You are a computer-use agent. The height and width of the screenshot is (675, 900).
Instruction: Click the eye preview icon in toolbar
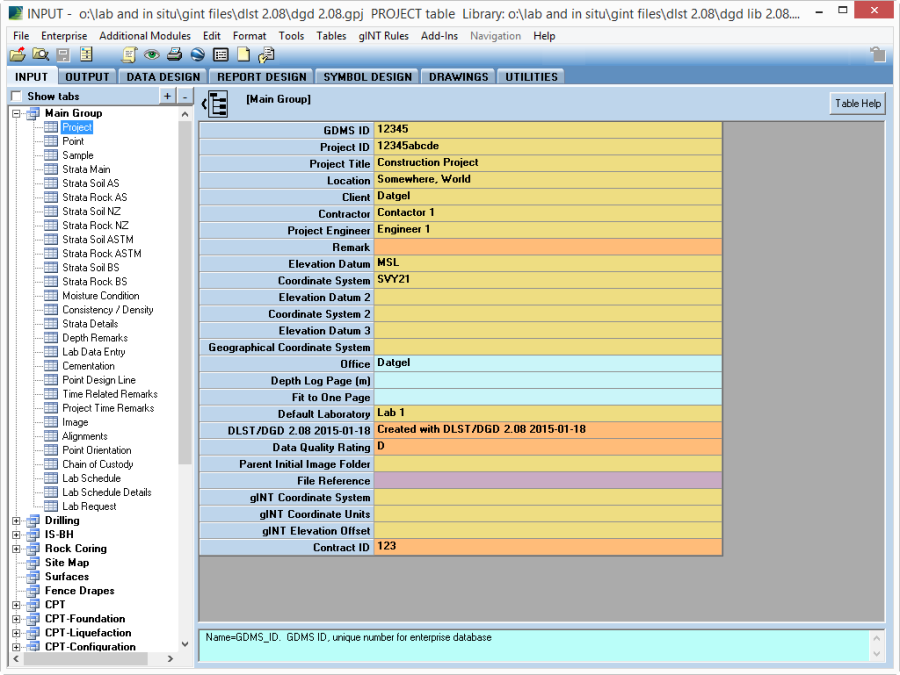pyautogui.click(x=152, y=55)
